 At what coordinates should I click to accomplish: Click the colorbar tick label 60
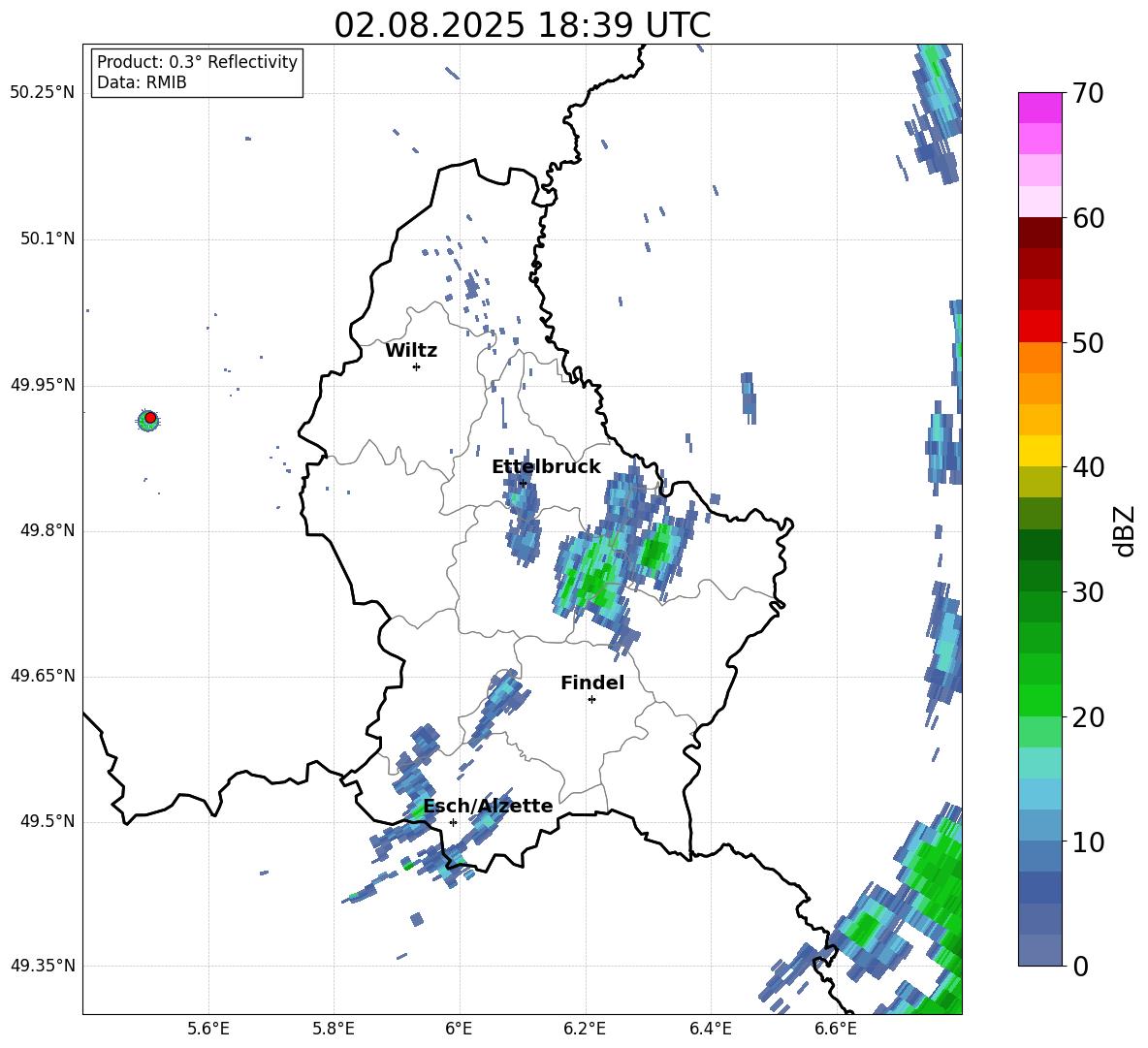tap(1088, 217)
